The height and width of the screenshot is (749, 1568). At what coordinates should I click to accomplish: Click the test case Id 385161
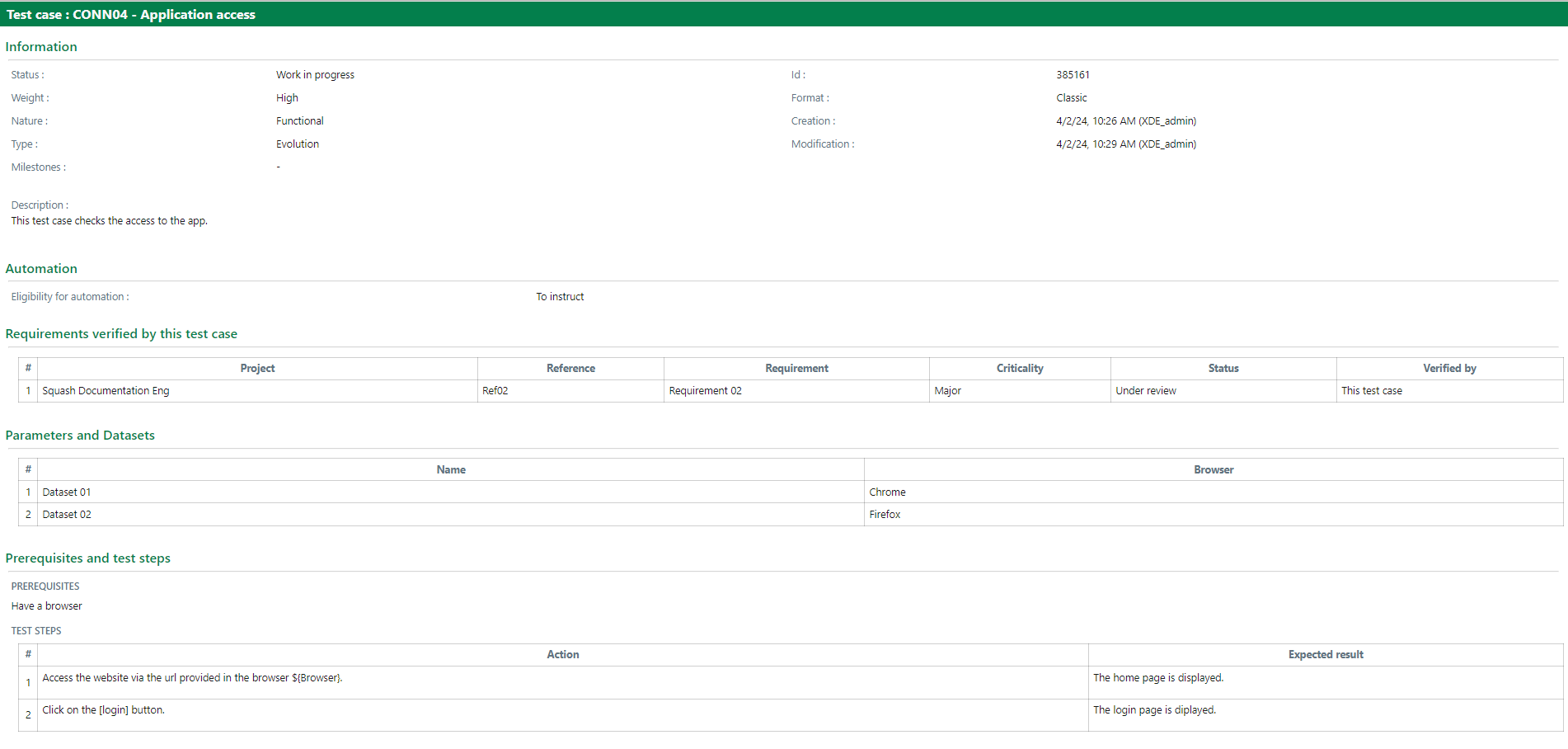[x=1073, y=75]
